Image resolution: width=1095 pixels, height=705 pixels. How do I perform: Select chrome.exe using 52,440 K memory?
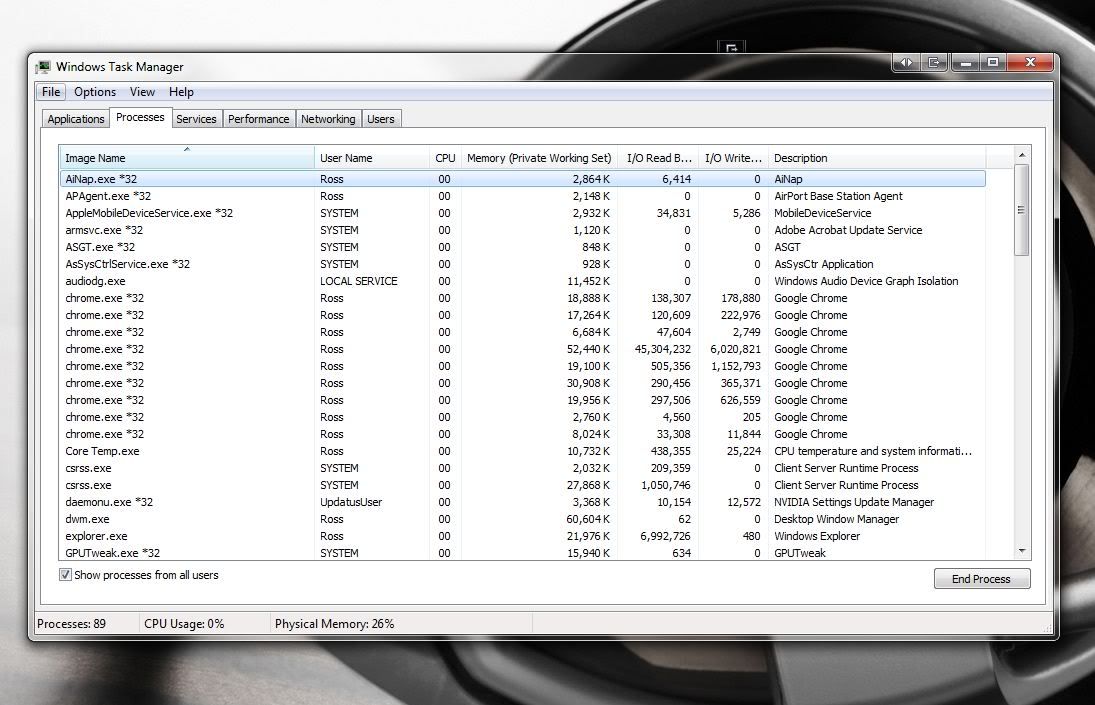click(522, 349)
